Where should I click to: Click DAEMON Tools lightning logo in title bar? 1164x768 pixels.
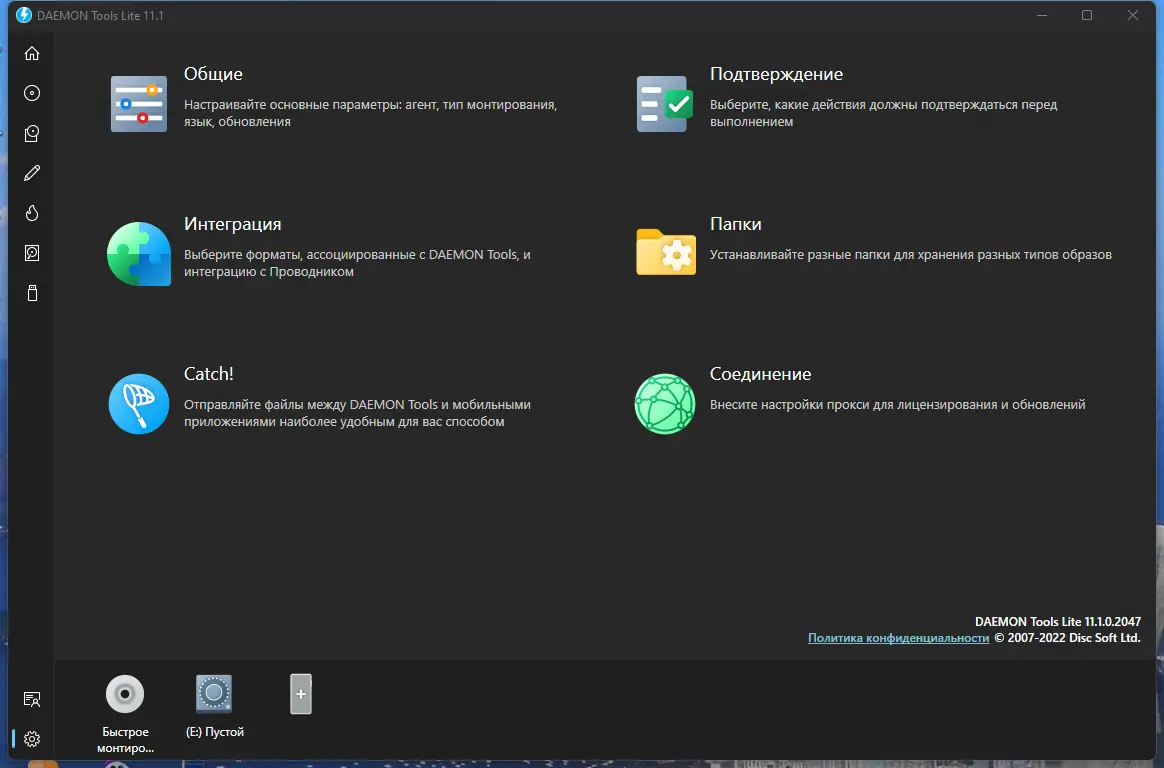click(x=24, y=15)
